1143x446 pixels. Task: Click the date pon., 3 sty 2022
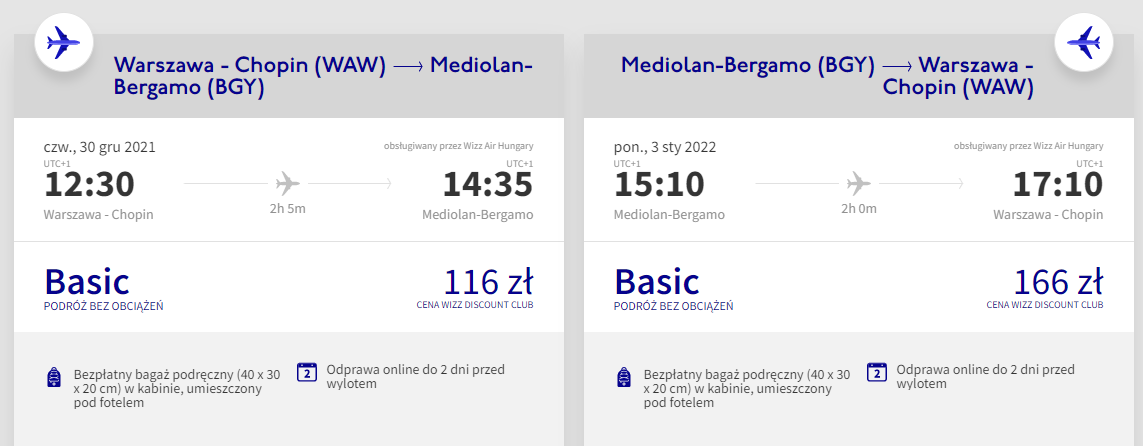tap(665, 147)
